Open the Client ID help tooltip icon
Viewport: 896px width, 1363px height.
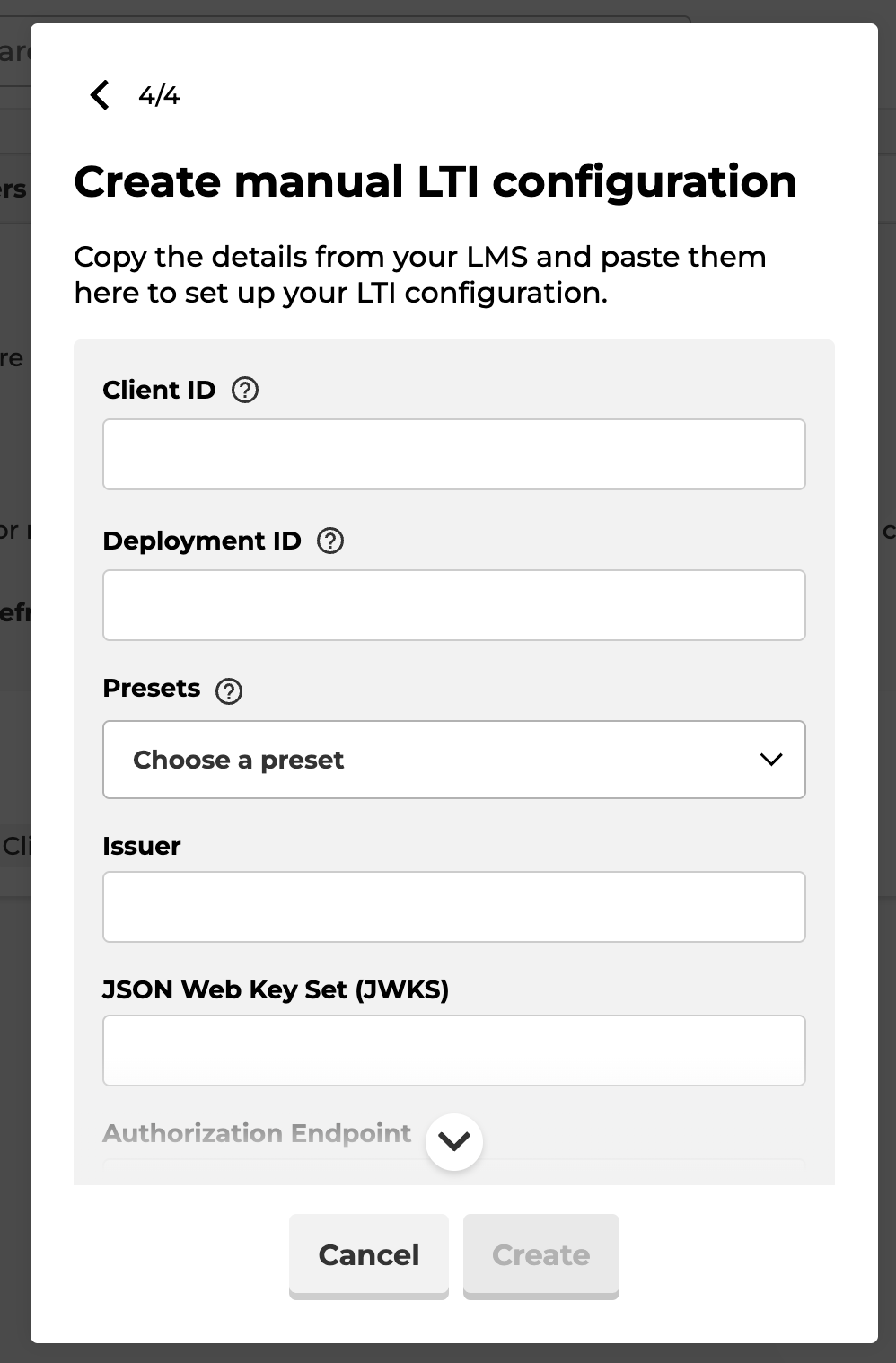pyautogui.click(x=245, y=390)
